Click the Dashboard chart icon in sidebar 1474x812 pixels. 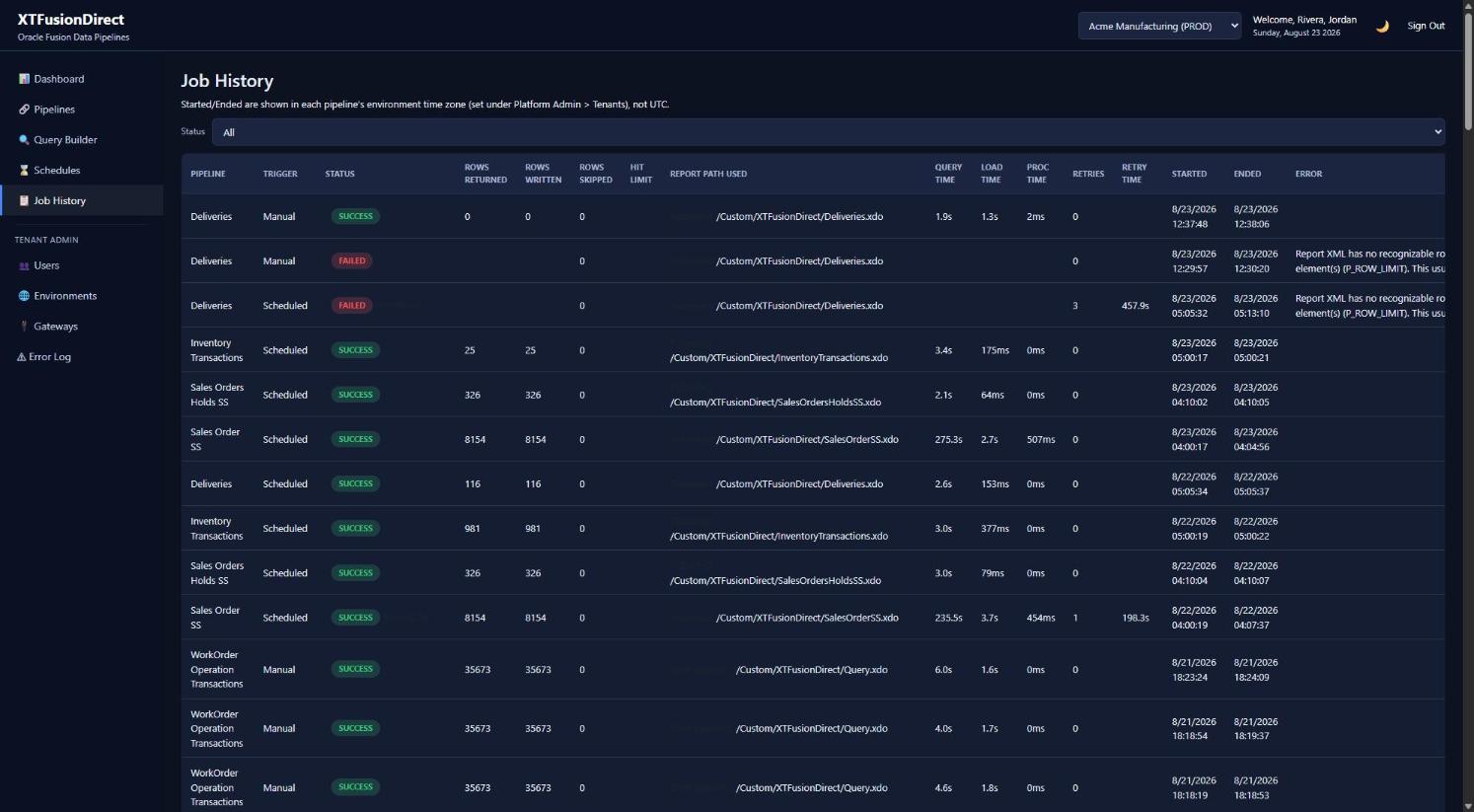click(25, 79)
